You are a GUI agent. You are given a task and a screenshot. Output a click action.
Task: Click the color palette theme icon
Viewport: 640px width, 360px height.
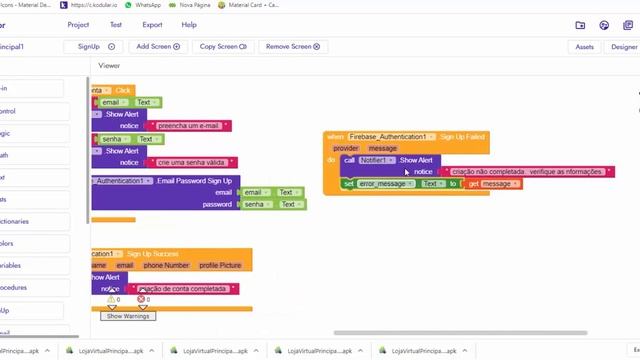[604, 25]
